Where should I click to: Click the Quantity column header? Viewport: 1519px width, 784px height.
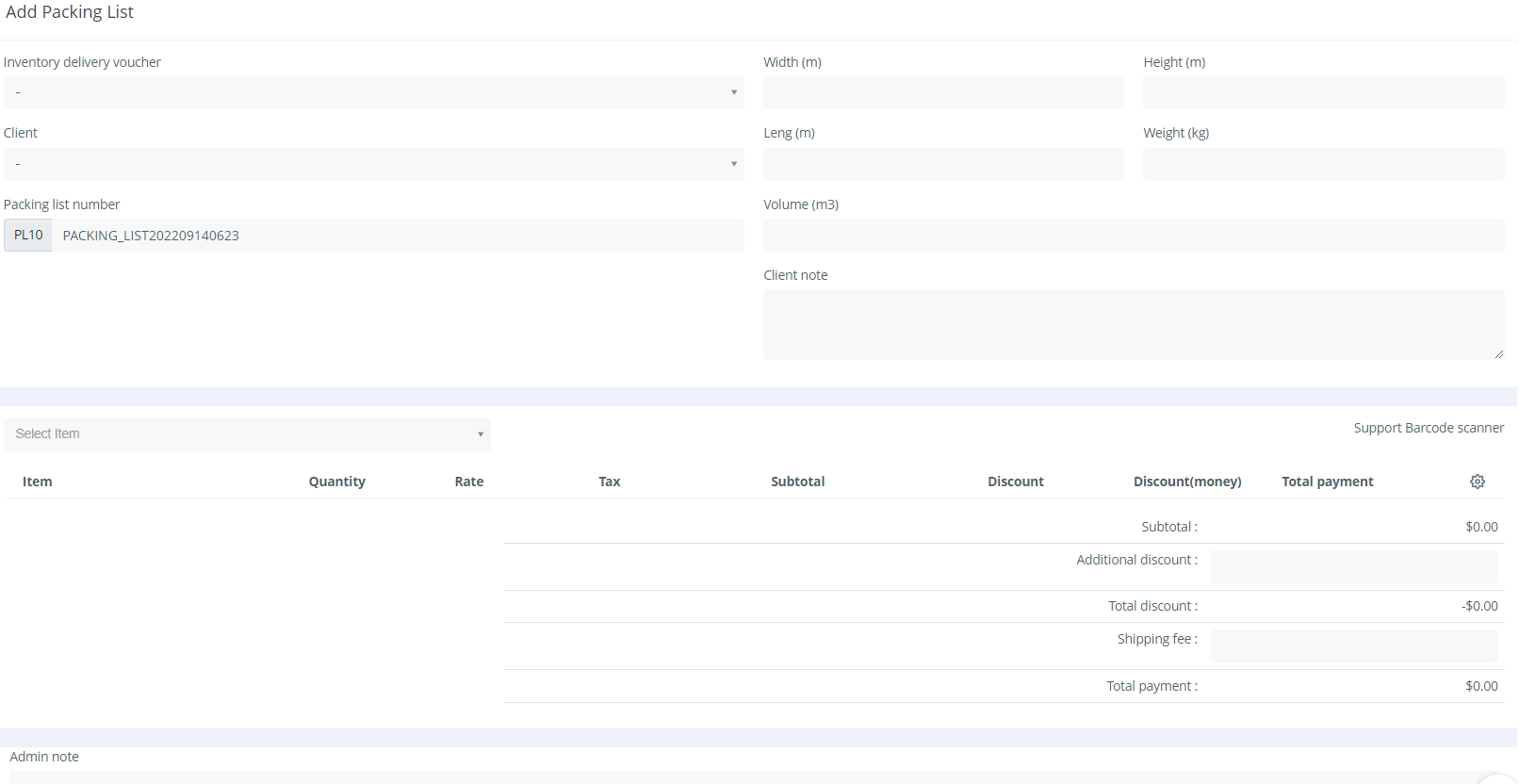tap(337, 482)
